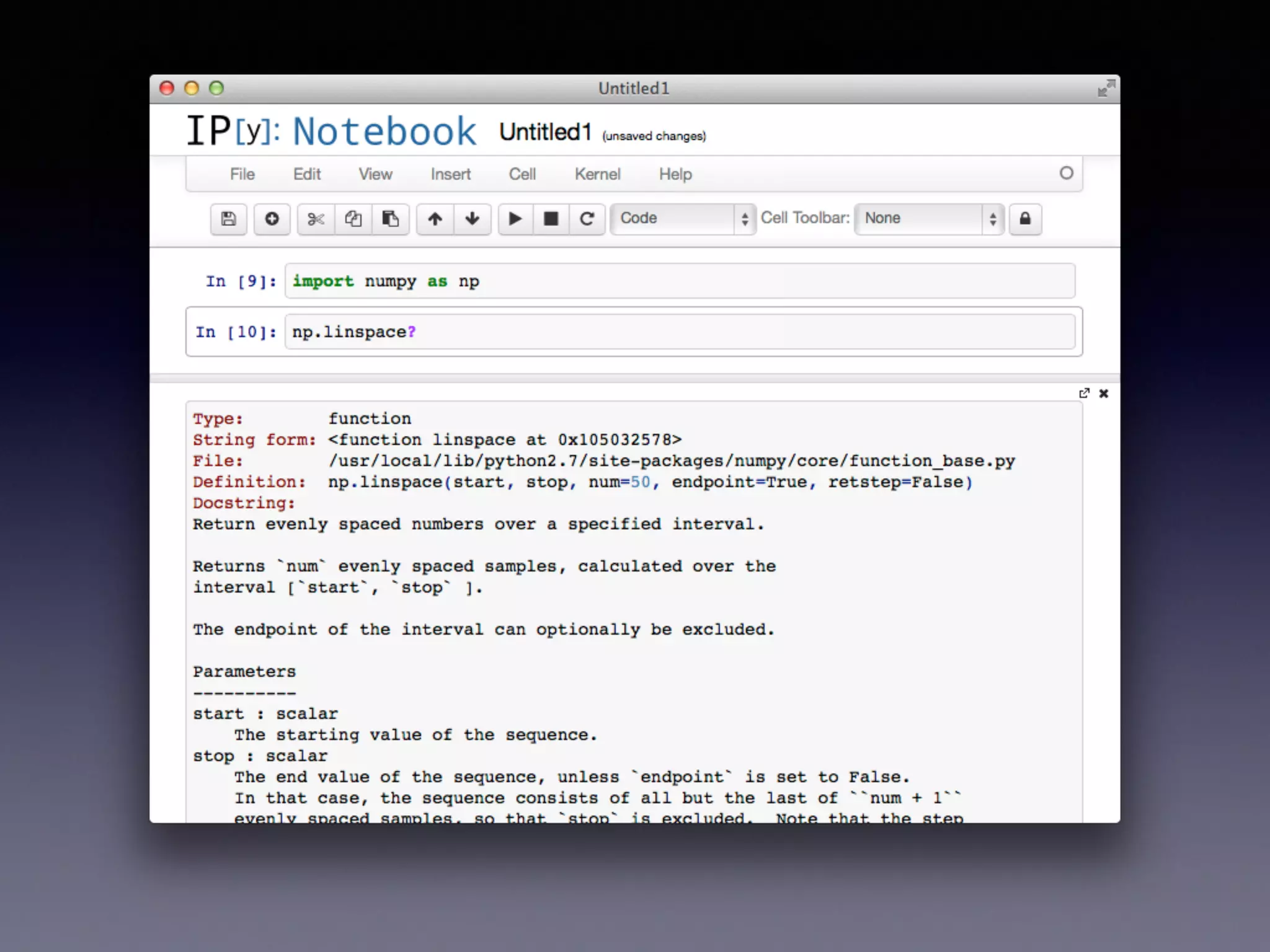This screenshot has width=1270, height=952.
Task: Move cell down with arrow icon
Action: coord(473,219)
